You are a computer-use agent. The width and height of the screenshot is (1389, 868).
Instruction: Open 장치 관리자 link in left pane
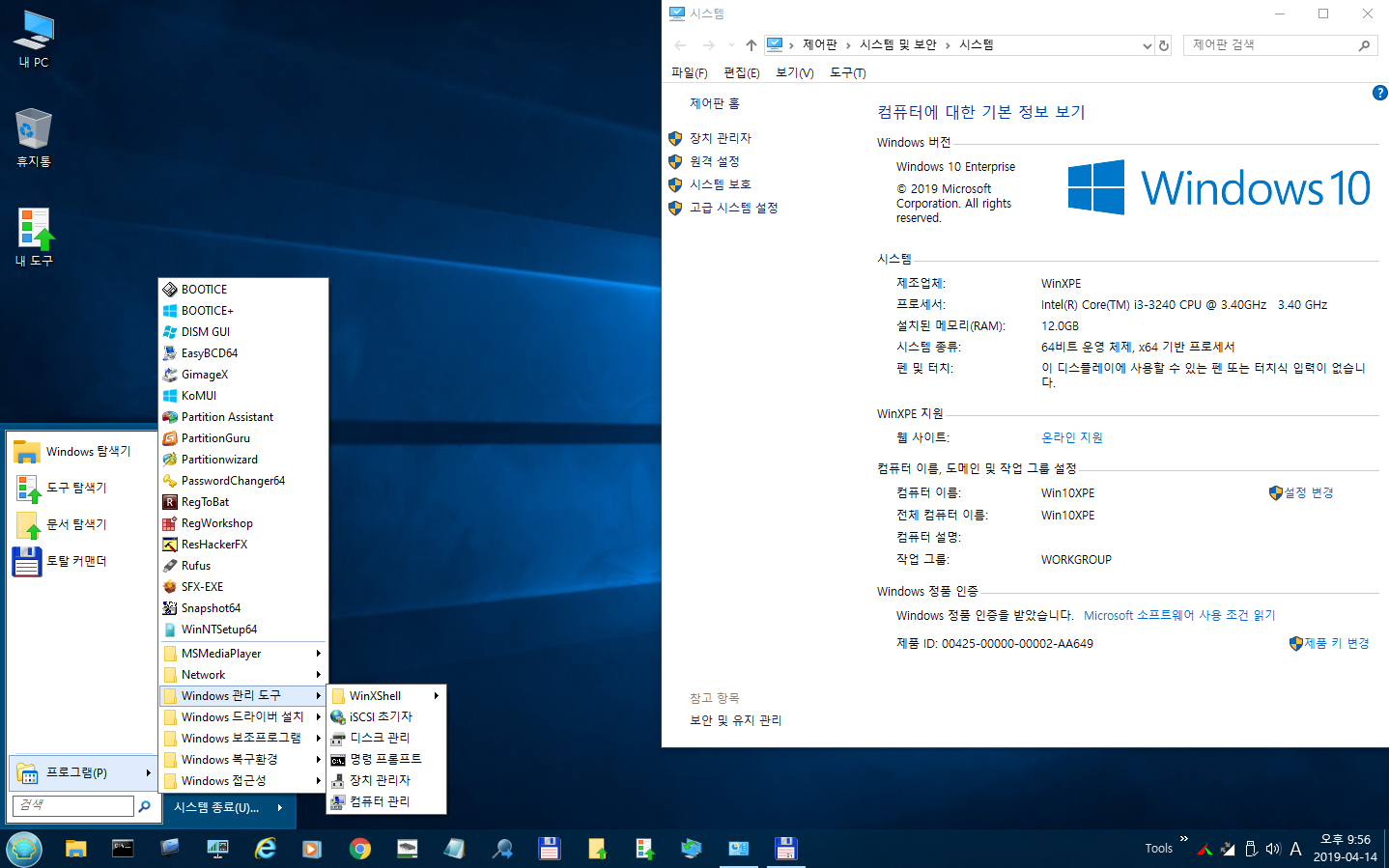[721, 138]
